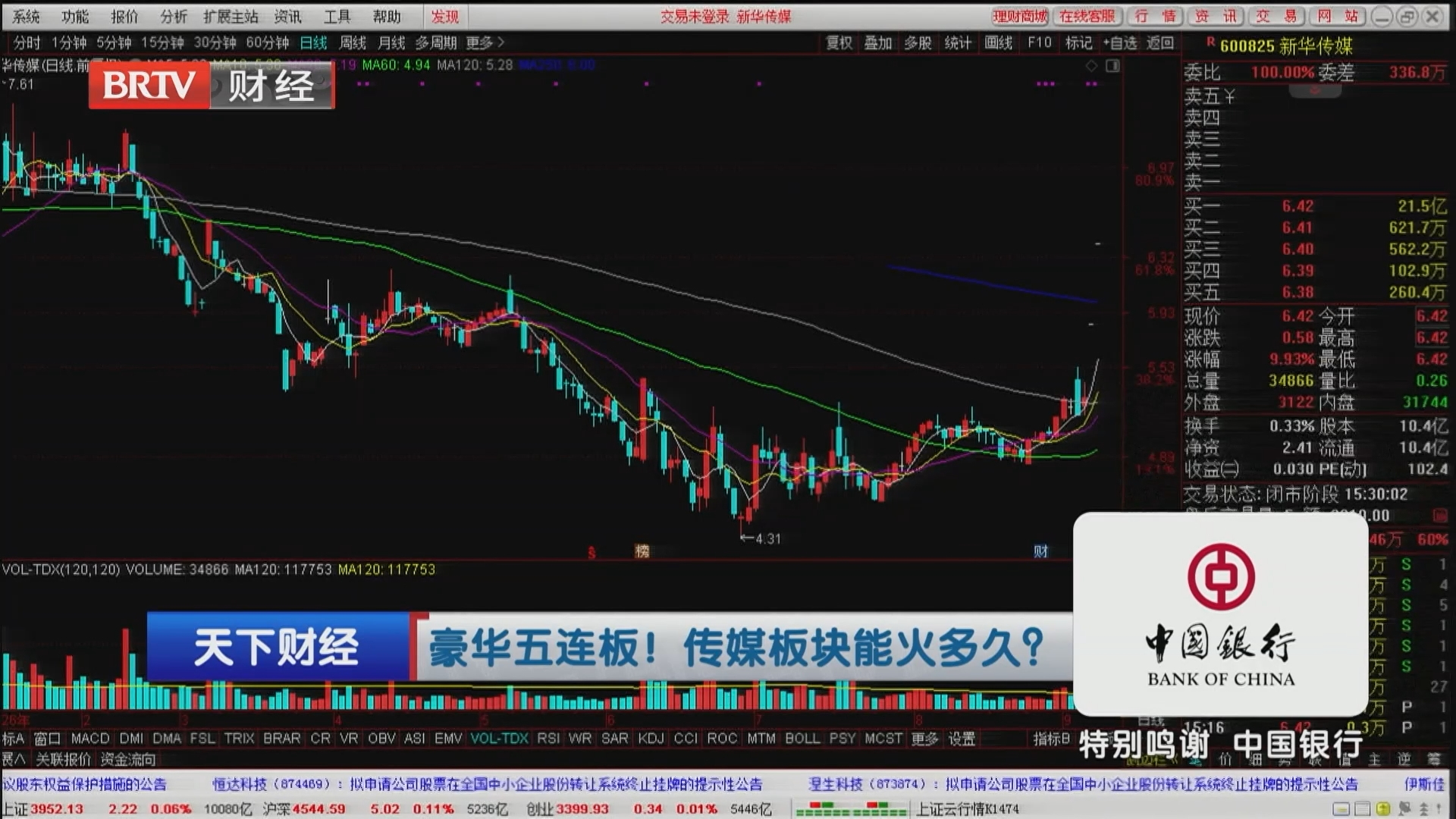This screenshot has width=1456, height=819.
Task: Open the 交易 button
Action: coord(1276,16)
